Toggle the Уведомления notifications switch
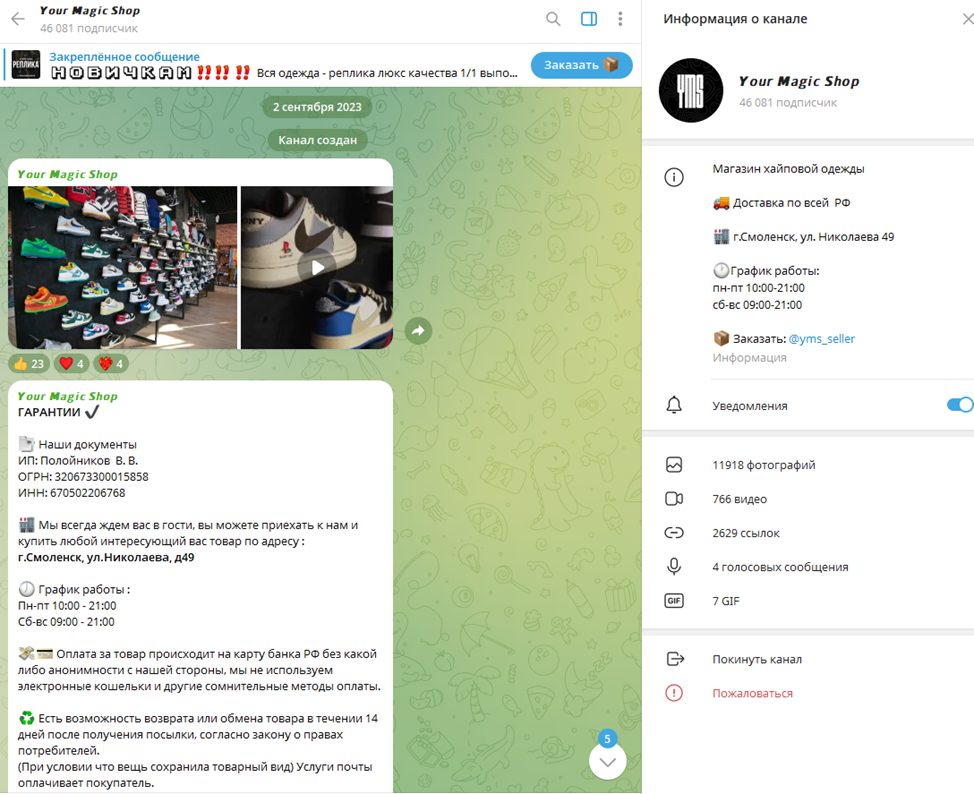 (960, 405)
